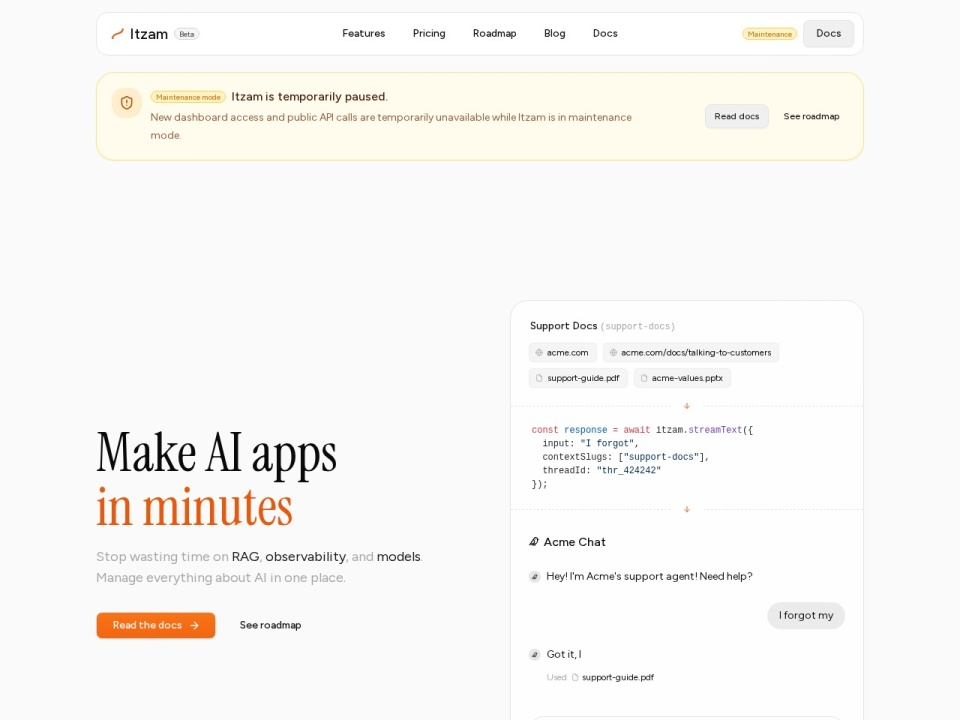Viewport: 960px width, 720px height.
Task: Click file icon on support-guide.pdf chip
Action: click(x=539, y=378)
